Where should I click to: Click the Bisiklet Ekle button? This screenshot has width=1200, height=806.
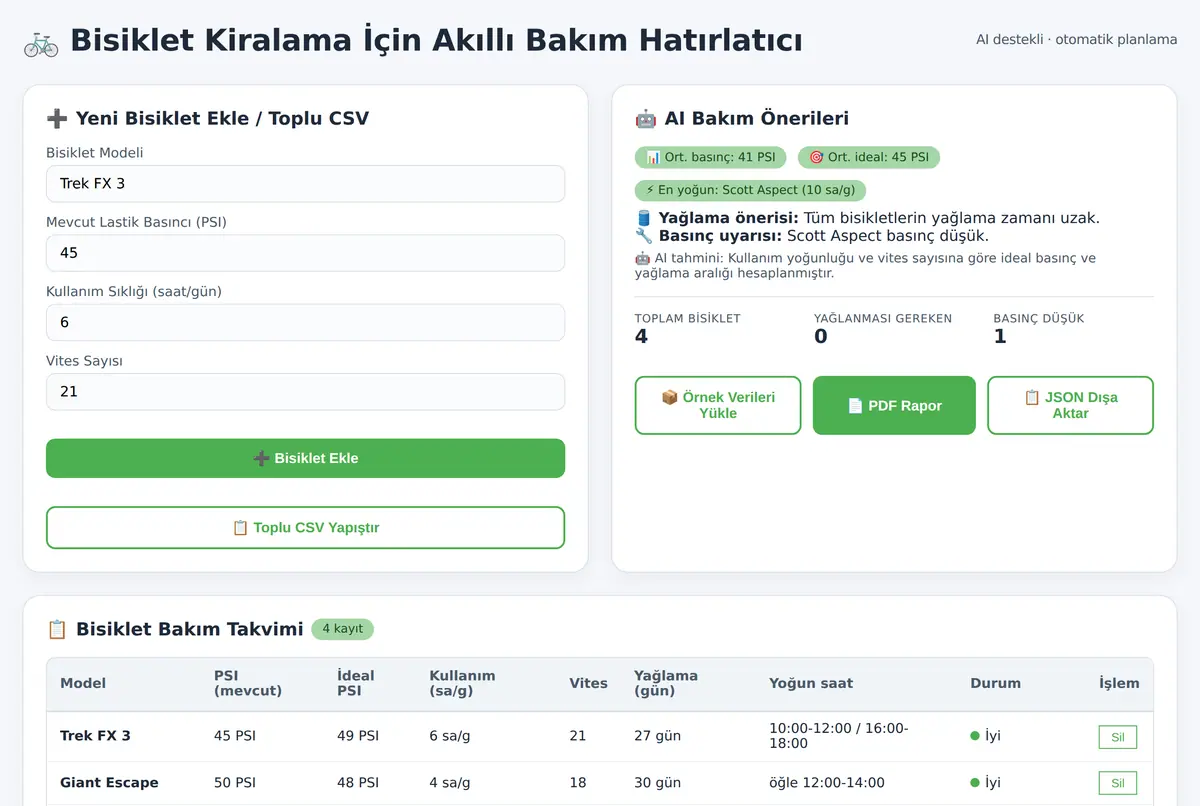click(305, 458)
